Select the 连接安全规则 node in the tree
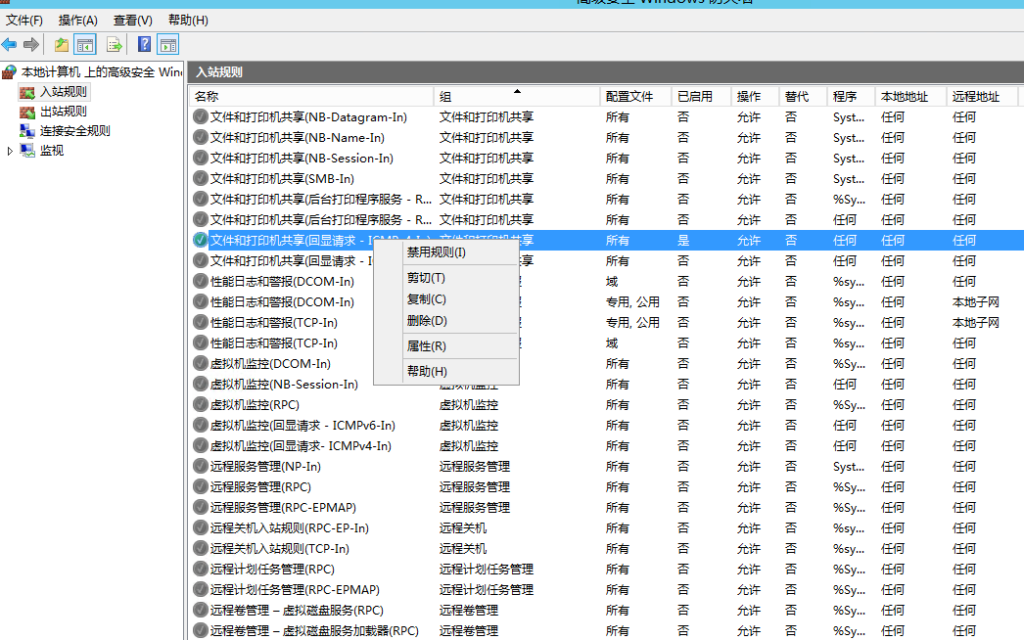Screen dimensions: 1024x640 click(74, 130)
